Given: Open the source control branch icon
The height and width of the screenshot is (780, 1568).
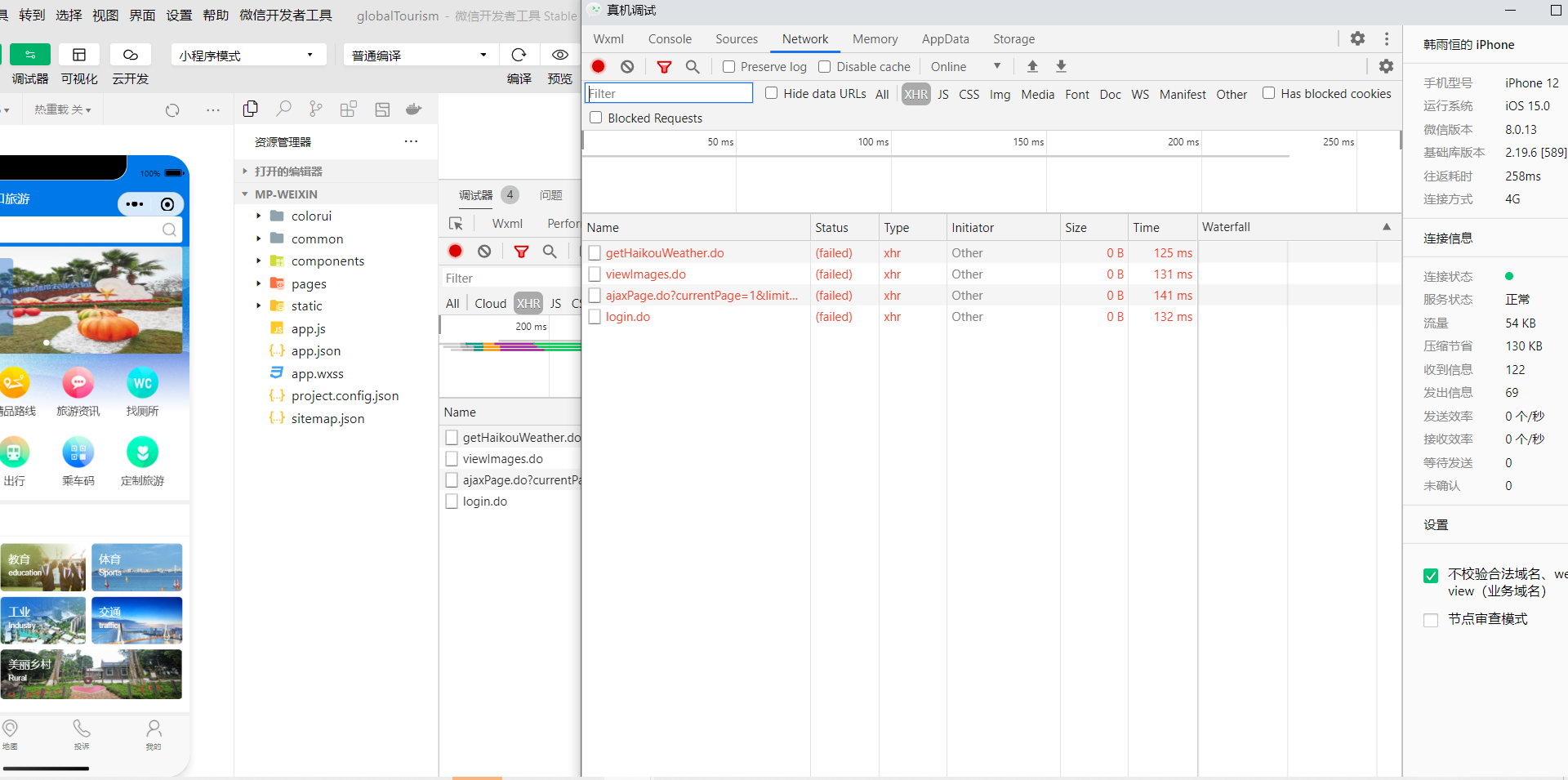Looking at the screenshot, I should tap(316, 109).
